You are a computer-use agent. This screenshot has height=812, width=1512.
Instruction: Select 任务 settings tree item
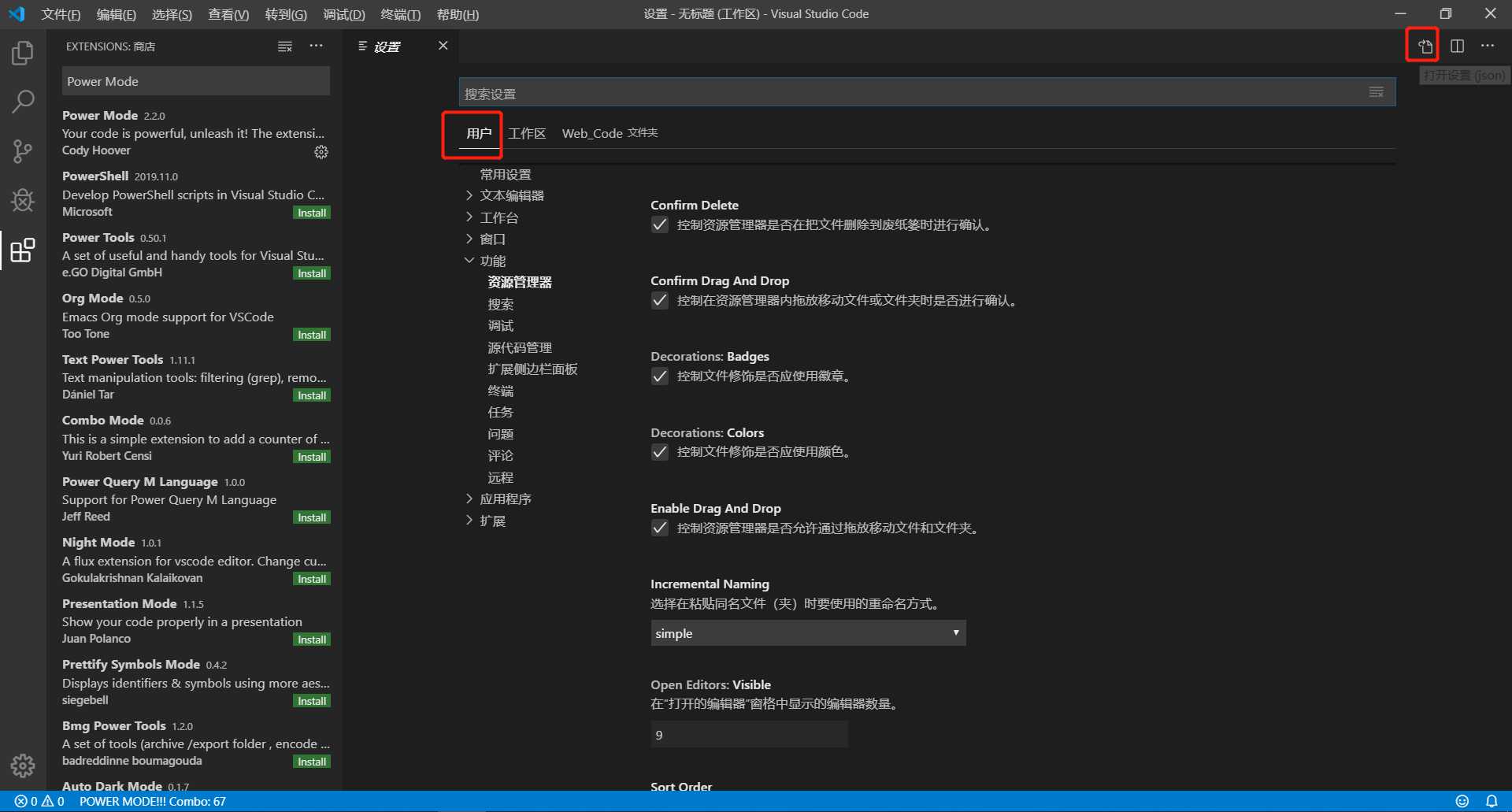pyautogui.click(x=500, y=412)
